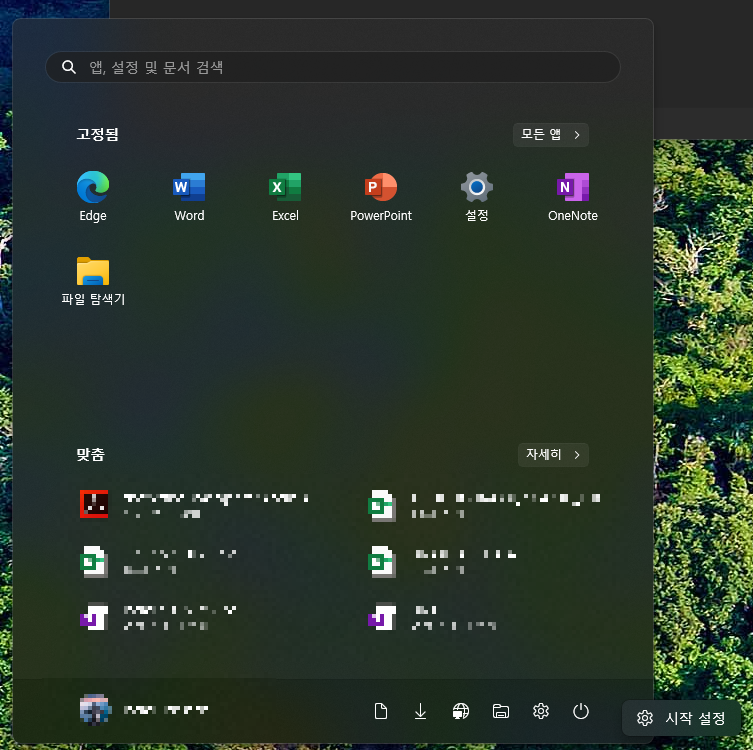Open the Network globe icon

[461, 711]
